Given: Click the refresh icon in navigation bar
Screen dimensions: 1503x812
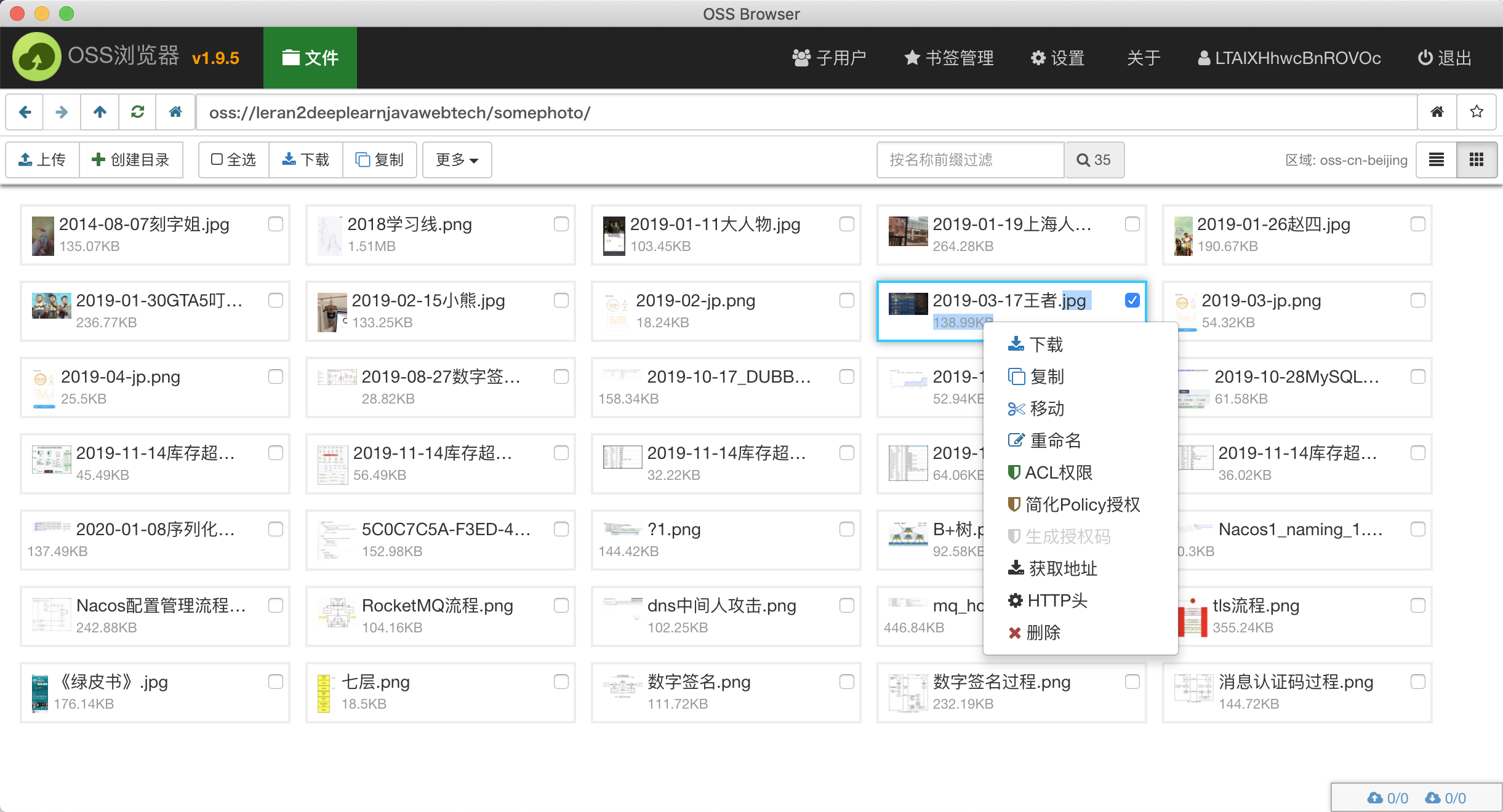Looking at the screenshot, I should [137, 112].
